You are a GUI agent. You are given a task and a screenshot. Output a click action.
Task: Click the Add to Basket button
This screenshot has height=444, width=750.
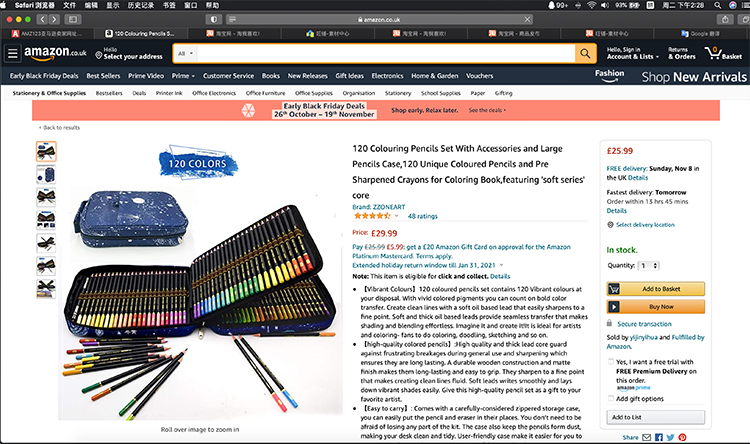[x=655, y=289]
